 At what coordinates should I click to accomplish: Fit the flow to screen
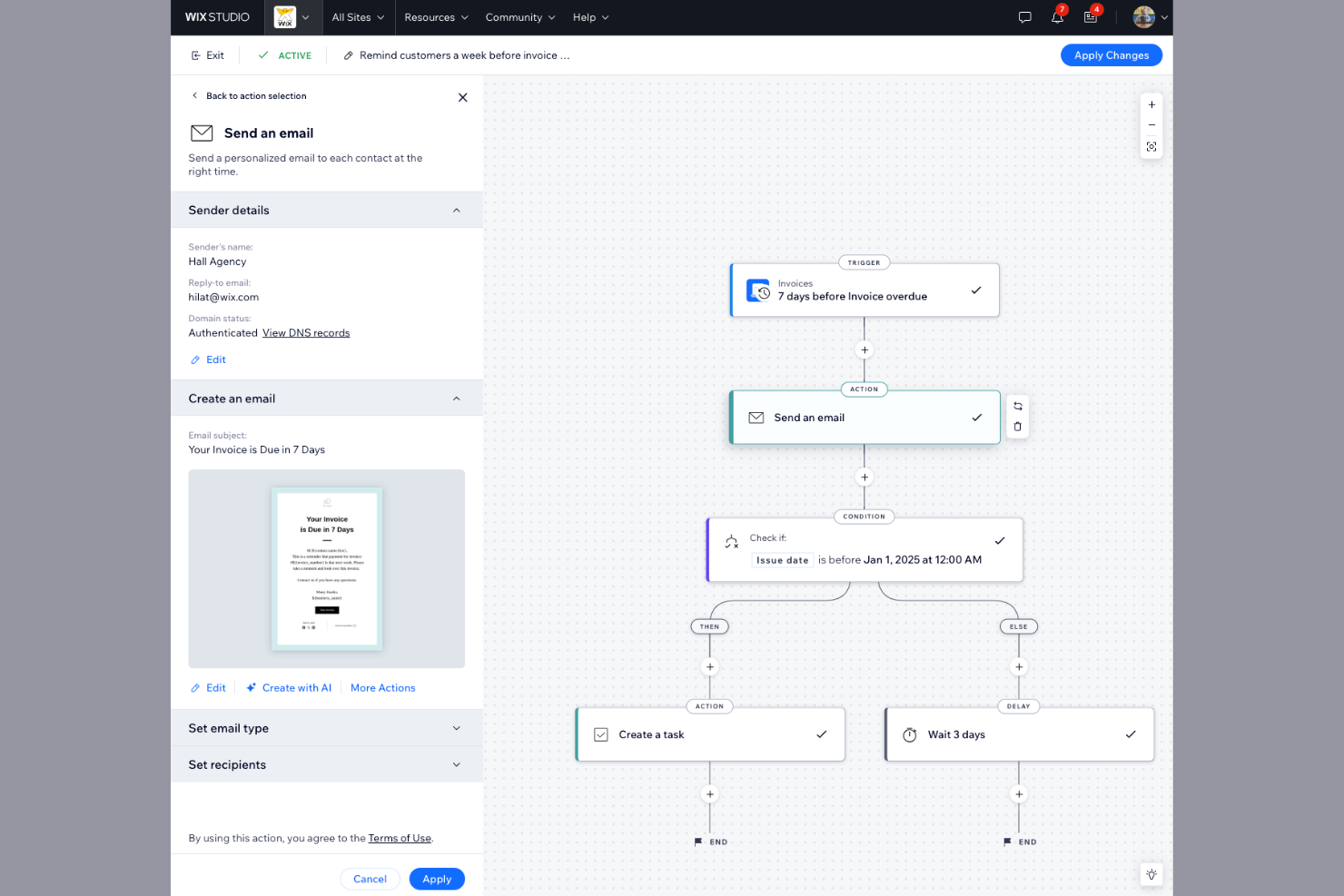(x=1151, y=146)
